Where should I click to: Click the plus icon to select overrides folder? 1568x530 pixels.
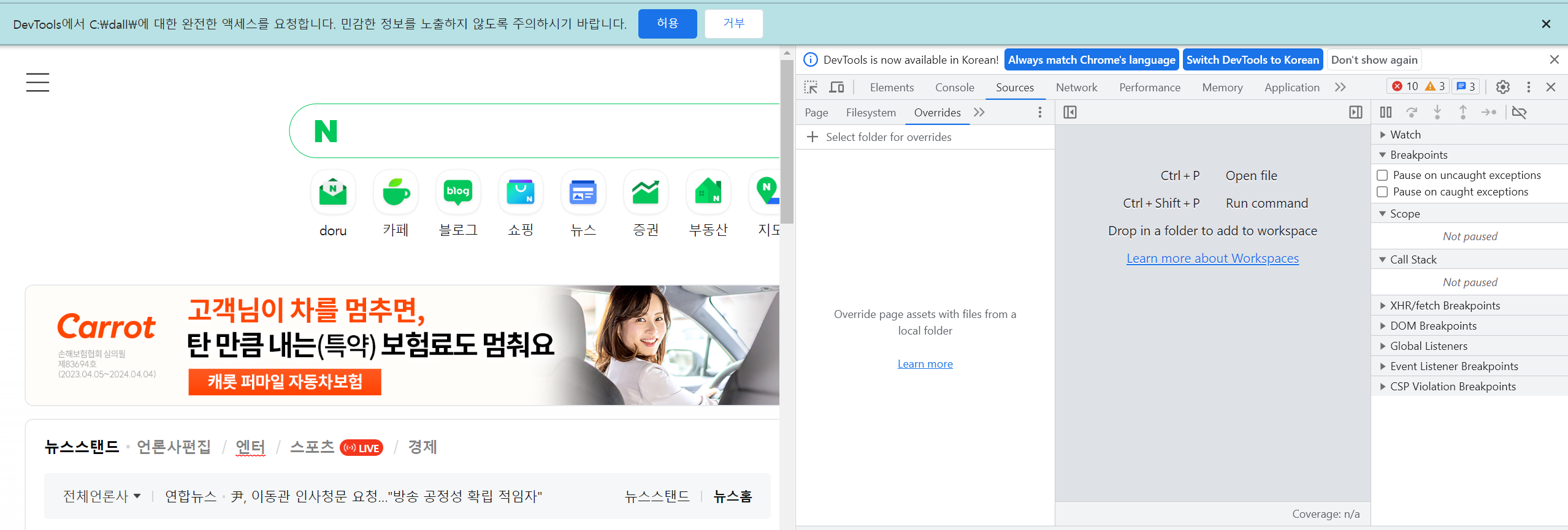tap(813, 137)
